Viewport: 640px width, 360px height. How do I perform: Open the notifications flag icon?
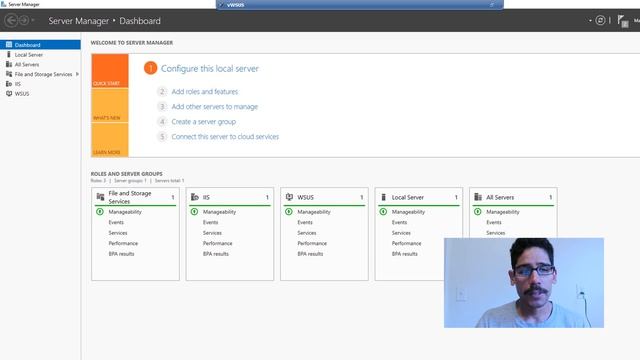coord(623,21)
